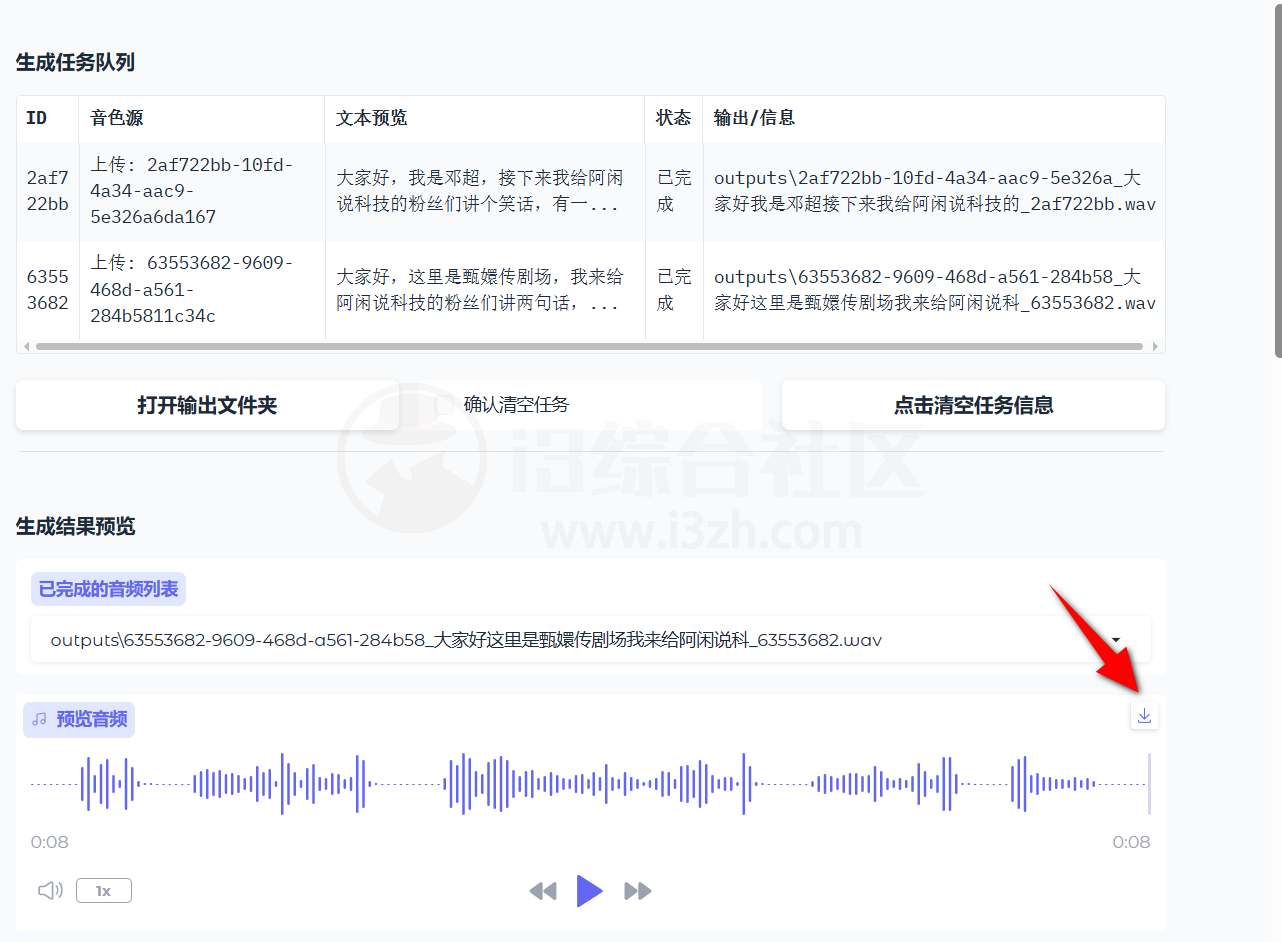Click the 文本预览 column header
1282x942 pixels.
tap(484, 118)
